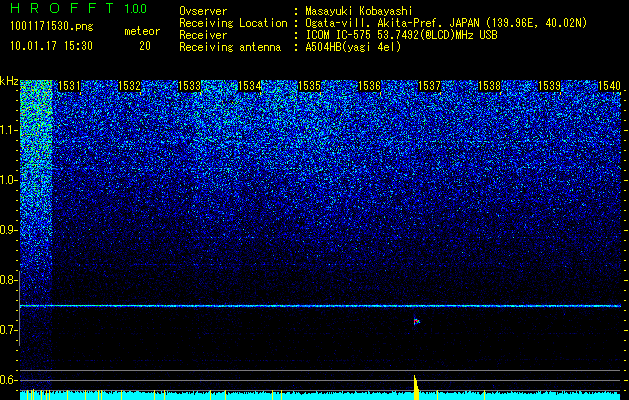Viewport: 629px width, 400px height.
Task: Select the file name 1001171530.png
Action: click(x=52, y=27)
